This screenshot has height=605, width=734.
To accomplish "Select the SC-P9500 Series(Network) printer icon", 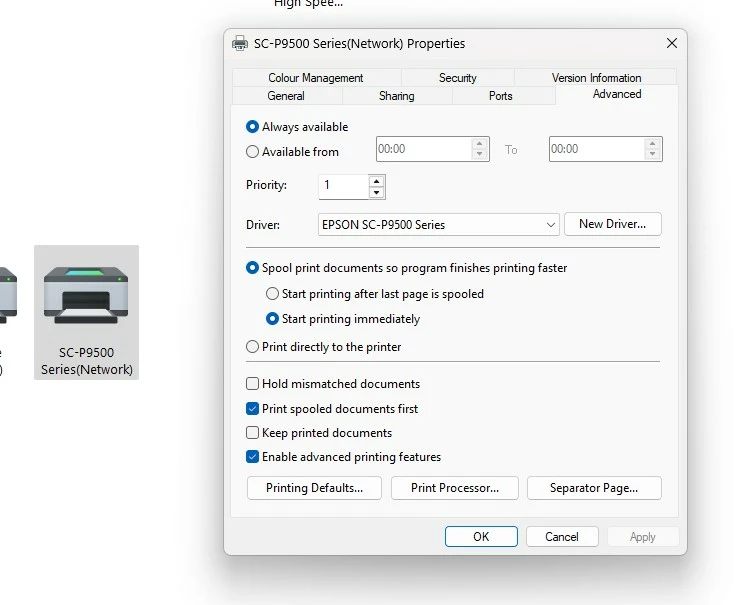I will tap(86, 312).
